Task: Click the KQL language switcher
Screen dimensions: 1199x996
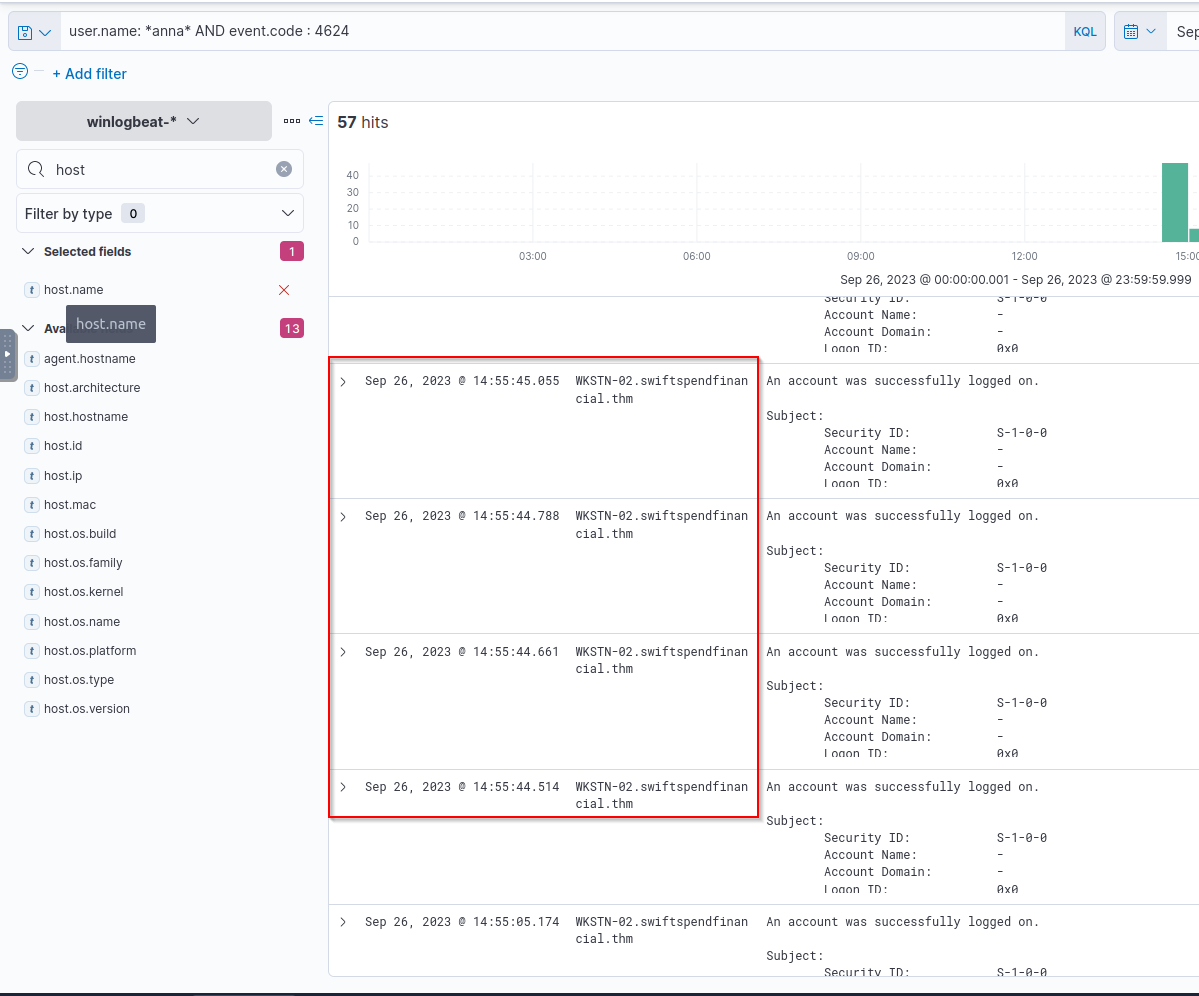Action: point(1085,32)
